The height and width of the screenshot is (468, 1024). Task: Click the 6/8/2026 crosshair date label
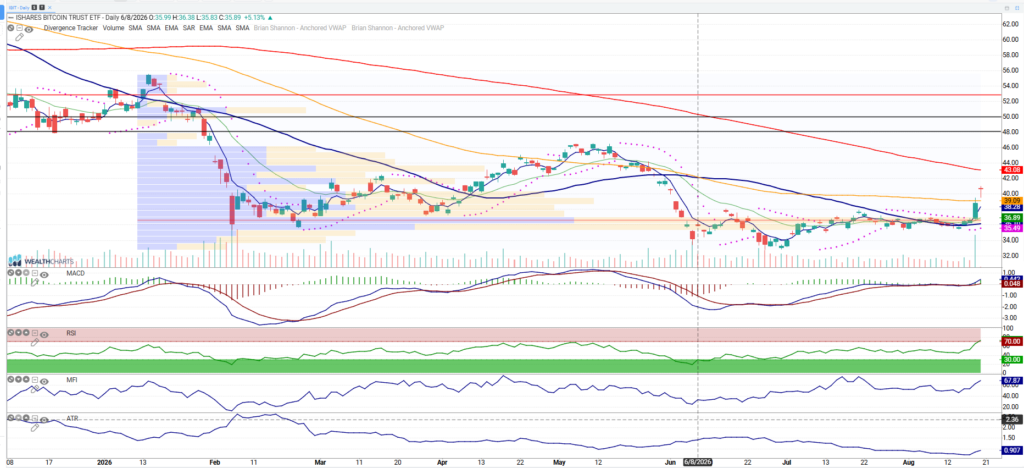pyautogui.click(x=698, y=461)
